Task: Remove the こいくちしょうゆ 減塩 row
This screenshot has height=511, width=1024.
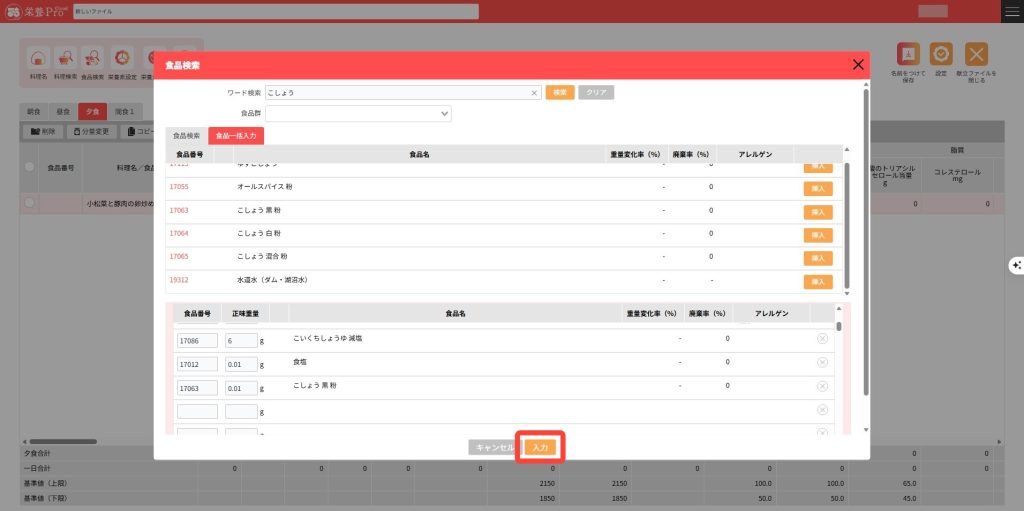Action: coord(822,339)
